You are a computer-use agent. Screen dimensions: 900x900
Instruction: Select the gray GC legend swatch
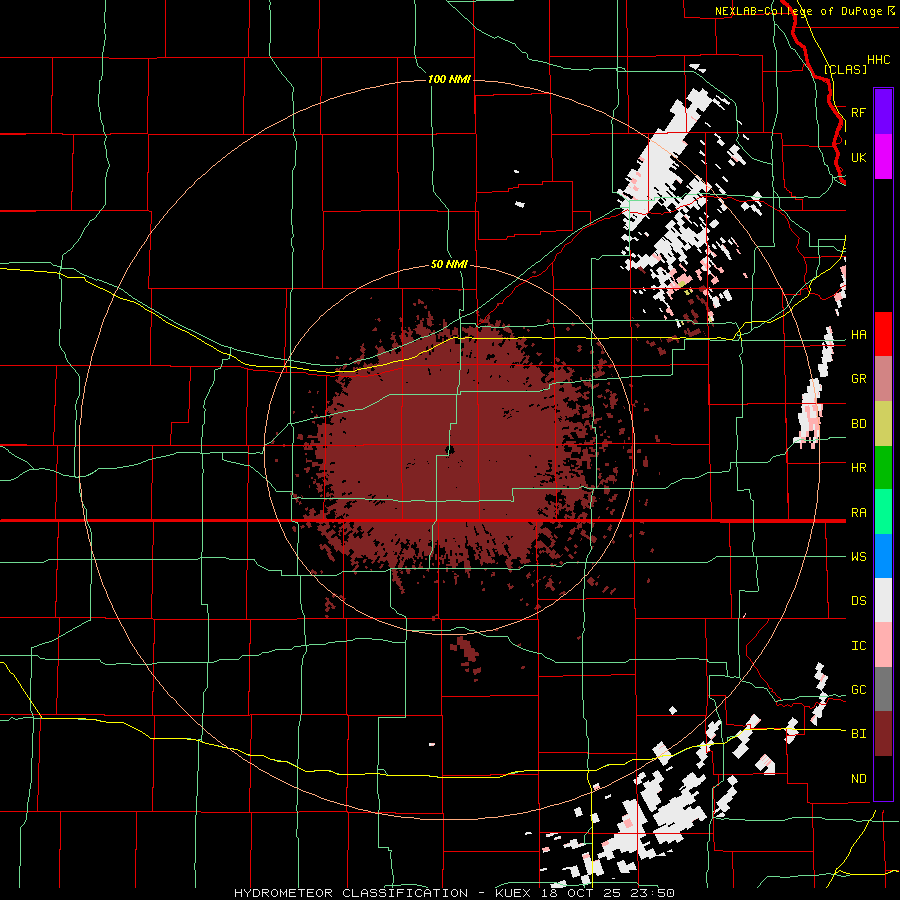coord(883,689)
